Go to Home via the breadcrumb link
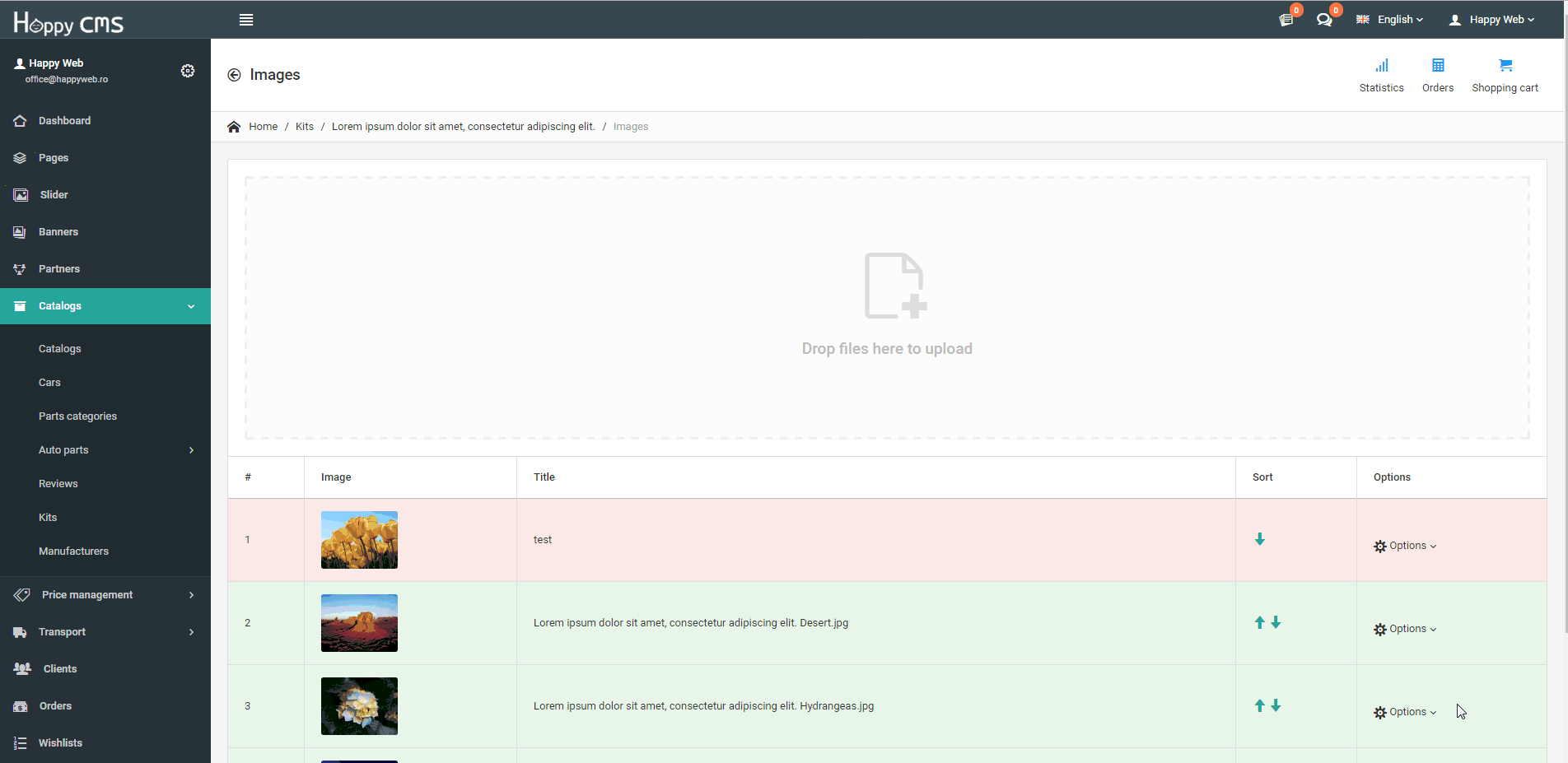The width and height of the screenshot is (1568, 763). point(264,127)
